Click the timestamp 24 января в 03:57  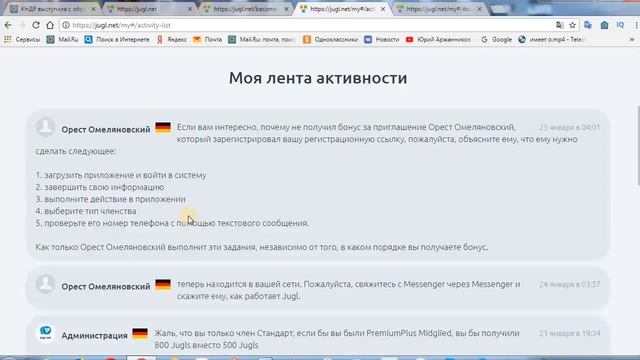pyautogui.click(x=569, y=284)
